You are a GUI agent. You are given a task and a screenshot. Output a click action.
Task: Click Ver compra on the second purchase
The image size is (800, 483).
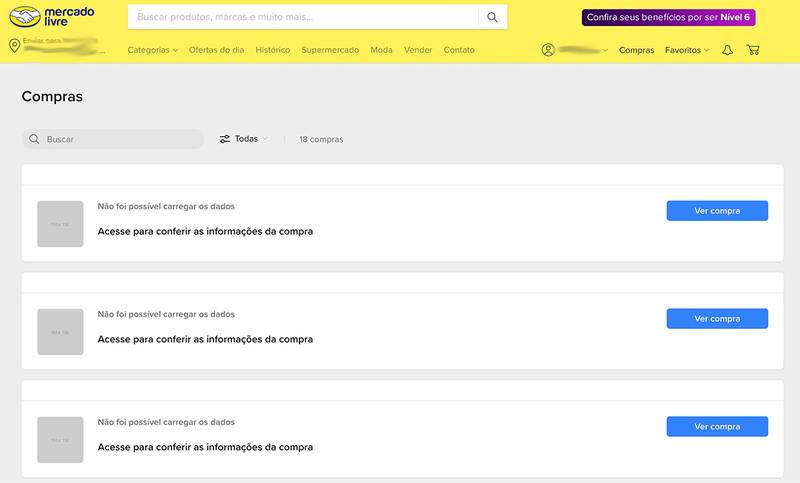[x=717, y=319]
